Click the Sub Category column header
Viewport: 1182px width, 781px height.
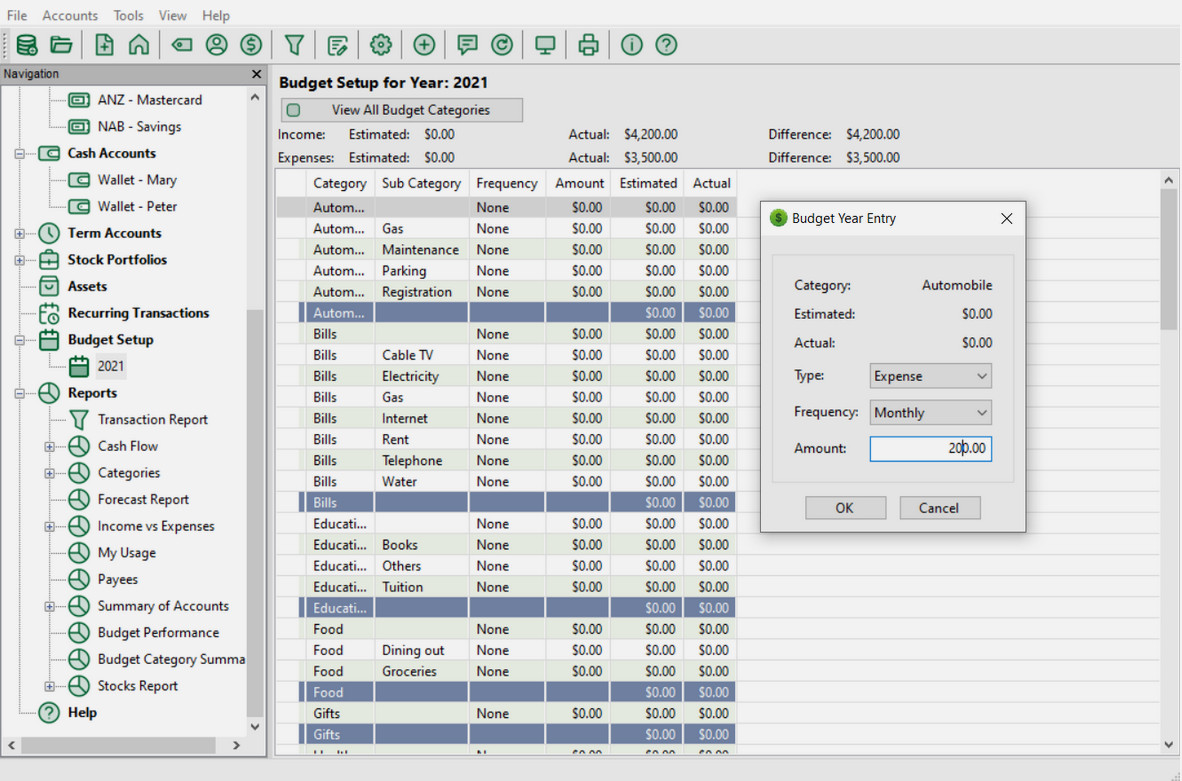point(421,183)
